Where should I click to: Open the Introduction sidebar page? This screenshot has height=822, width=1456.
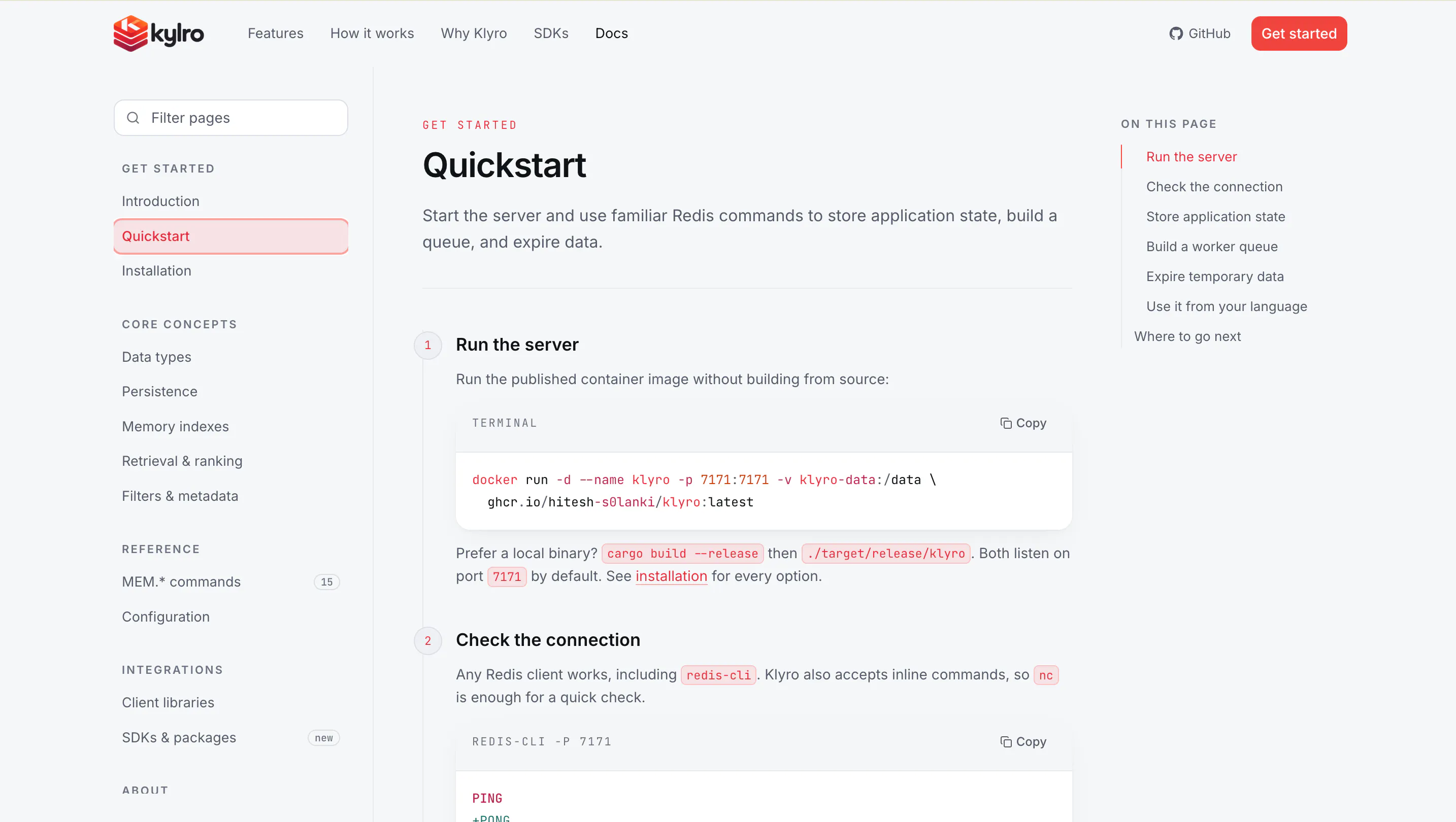click(x=230, y=201)
